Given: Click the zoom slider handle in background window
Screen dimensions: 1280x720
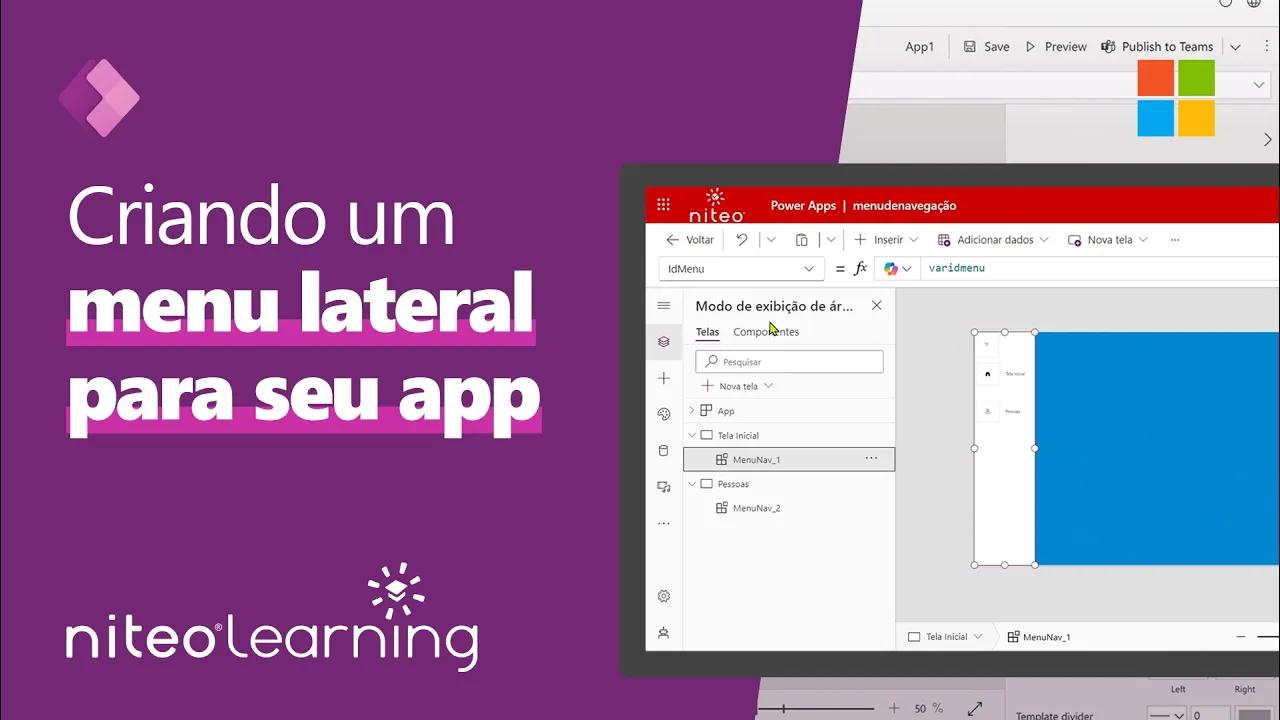Looking at the screenshot, I should [783, 708].
